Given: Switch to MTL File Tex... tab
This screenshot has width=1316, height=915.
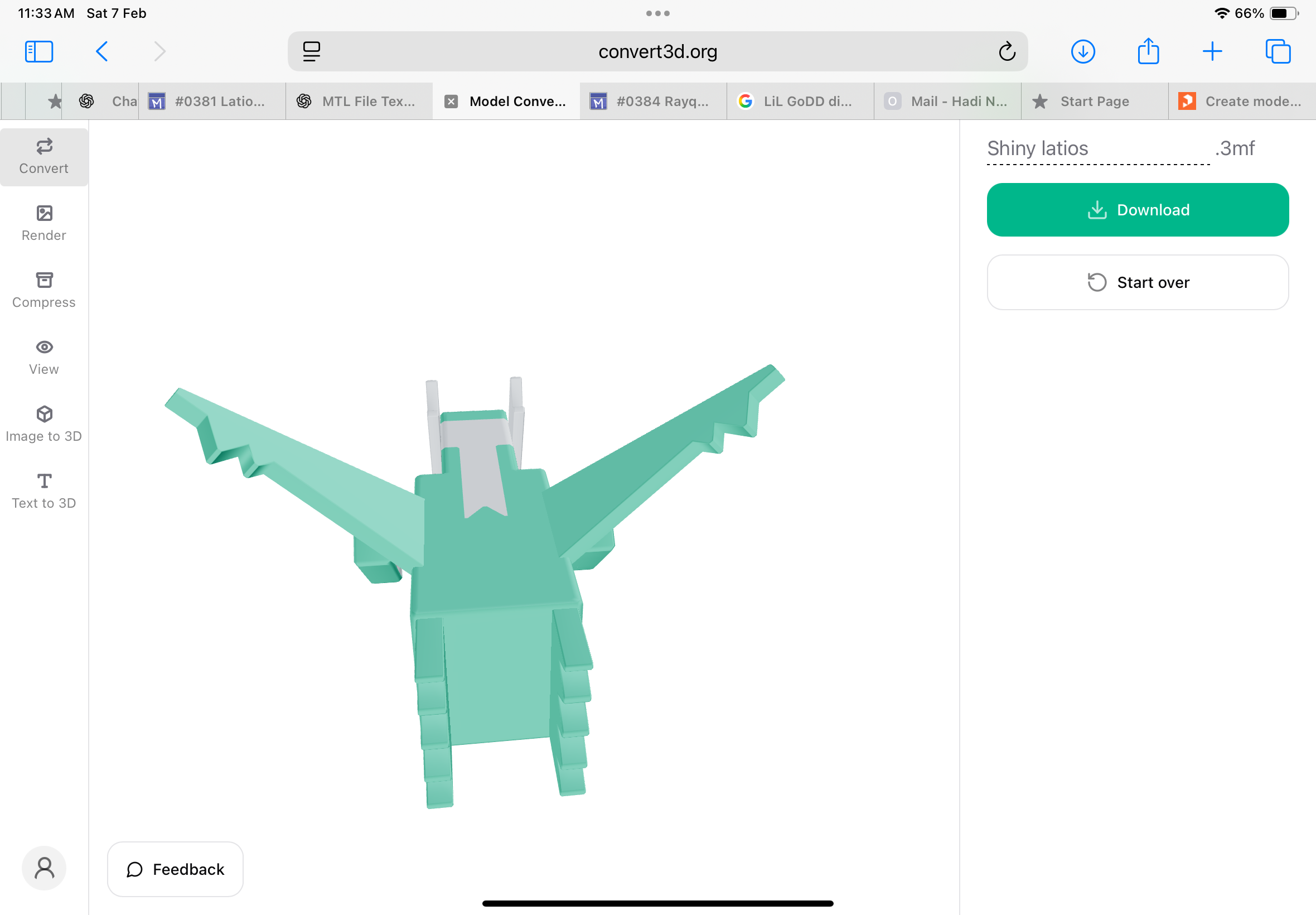Looking at the screenshot, I should pos(359,102).
